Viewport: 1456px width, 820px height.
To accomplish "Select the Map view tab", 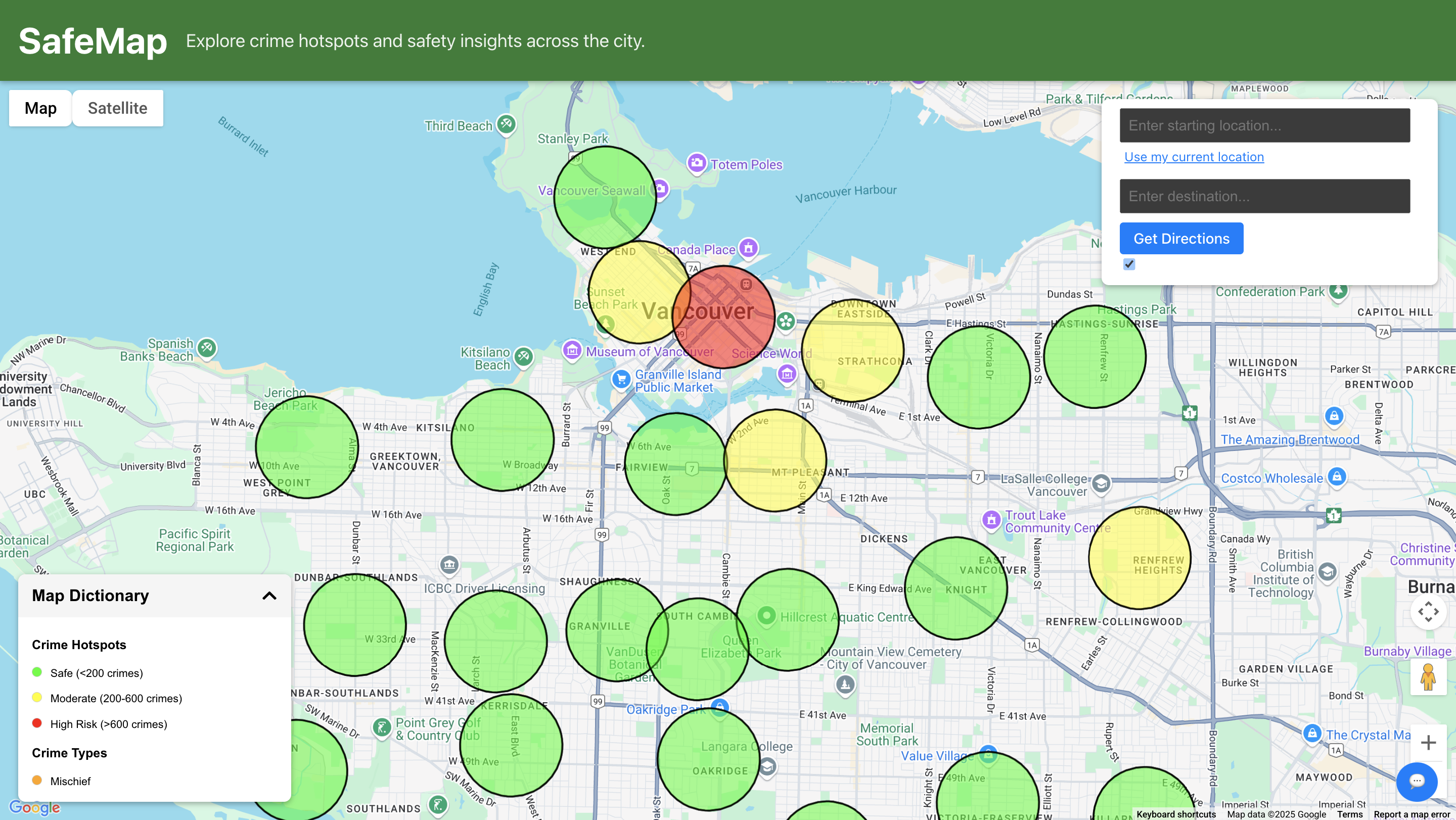I will click(x=40, y=108).
